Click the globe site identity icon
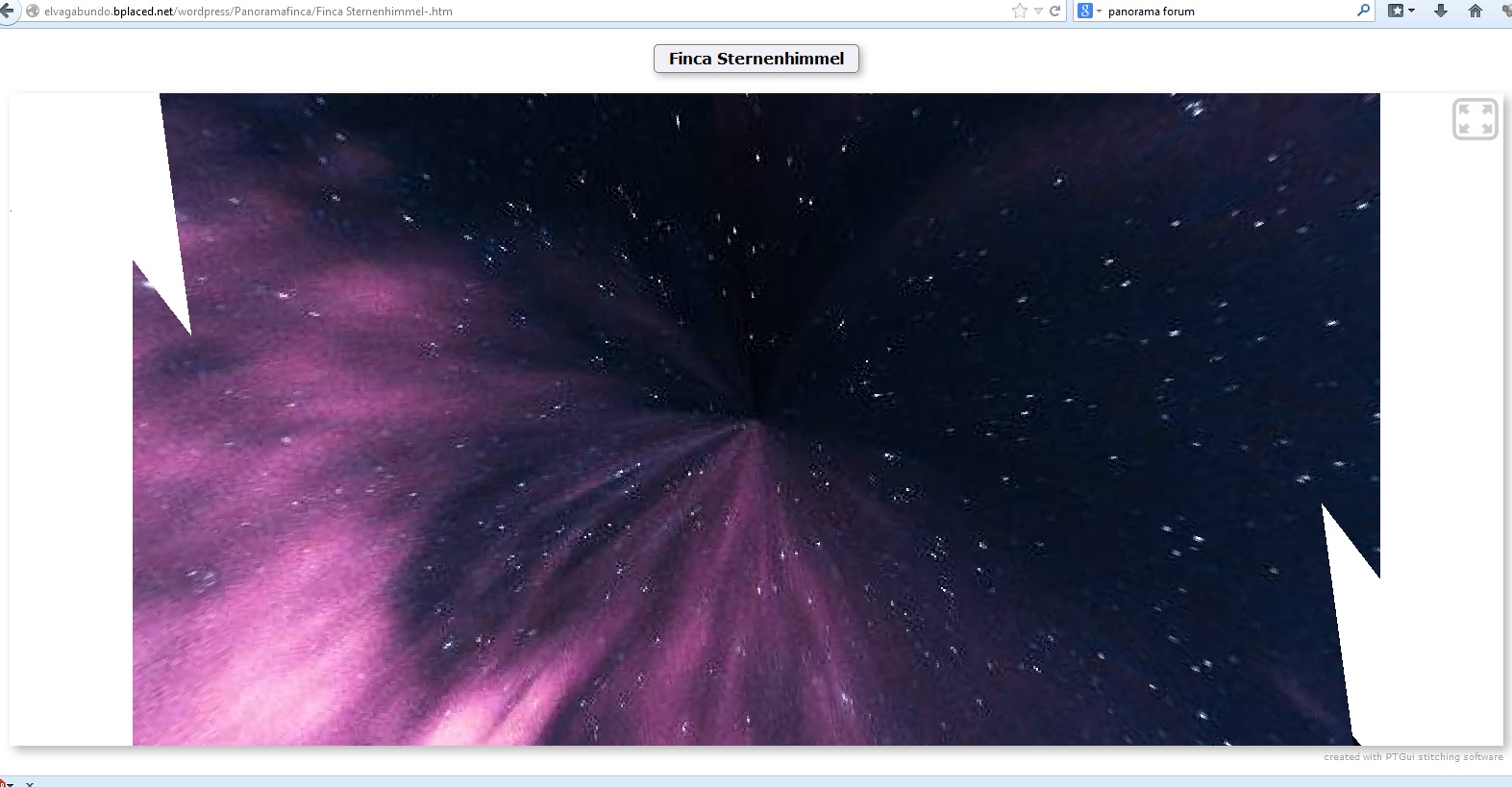Viewport: 1512px width, 787px height. click(33, 12)
